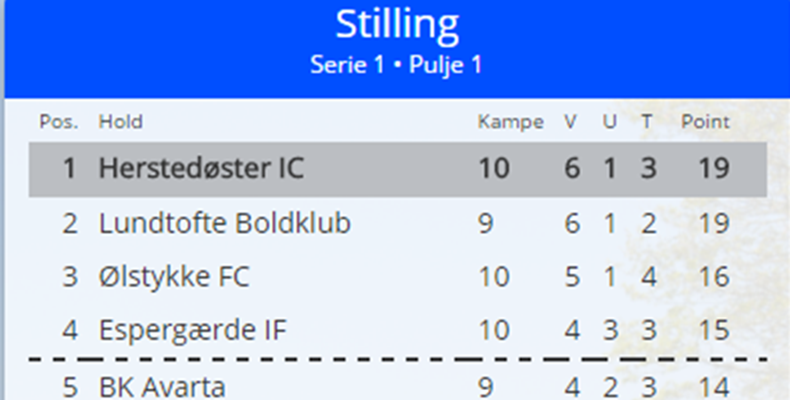Select Herstedøster IC's 19 points value
Viewport: 790px width, 400px height.
click(x=714, y=168)
